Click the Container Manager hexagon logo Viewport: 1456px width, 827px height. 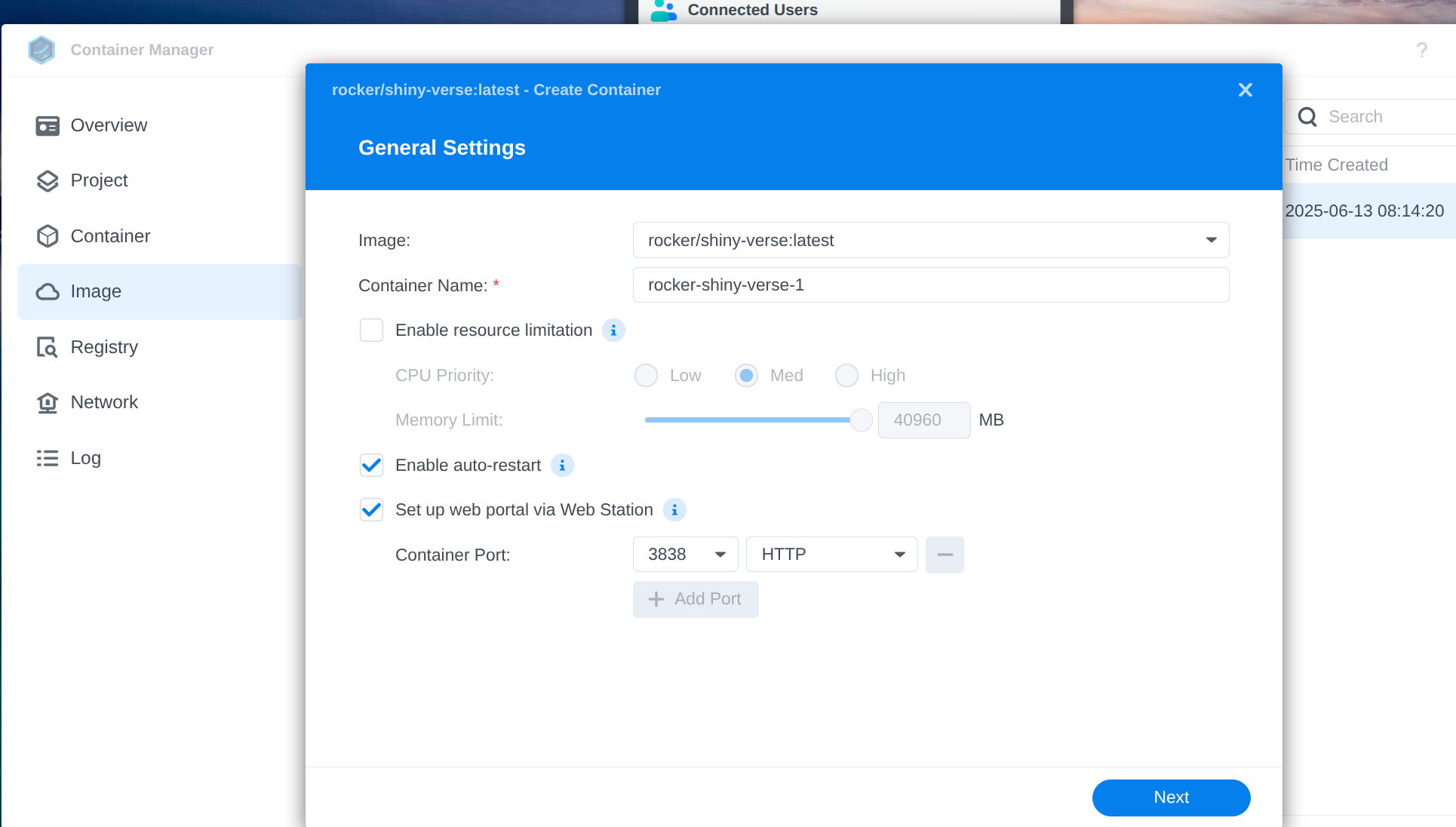41,50
